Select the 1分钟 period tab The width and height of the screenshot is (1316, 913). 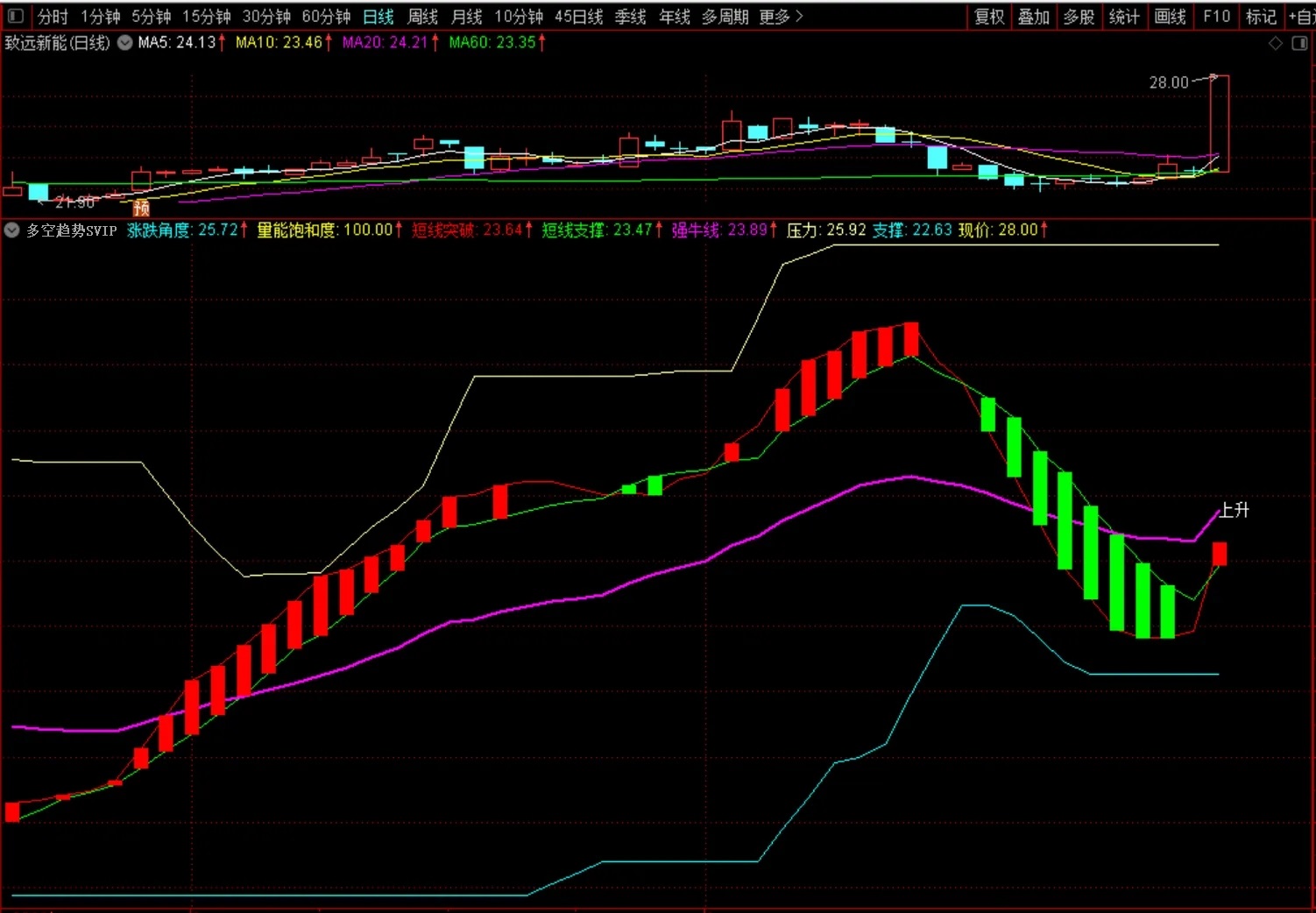[100, 17]
